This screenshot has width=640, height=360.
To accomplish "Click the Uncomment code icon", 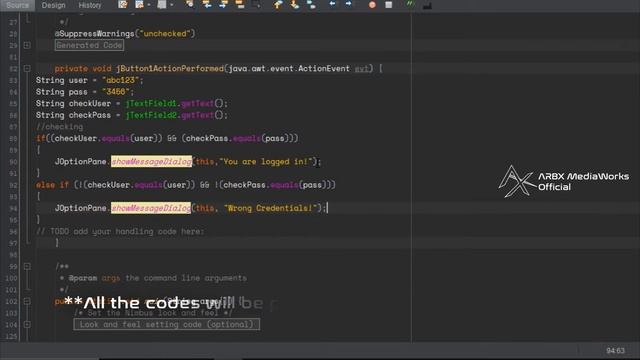I will click(427, 5).
